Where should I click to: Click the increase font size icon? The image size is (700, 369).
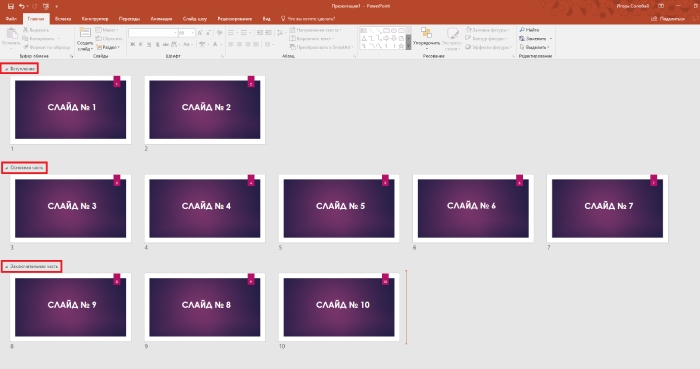pyautogui.click(x=200, y=33)
